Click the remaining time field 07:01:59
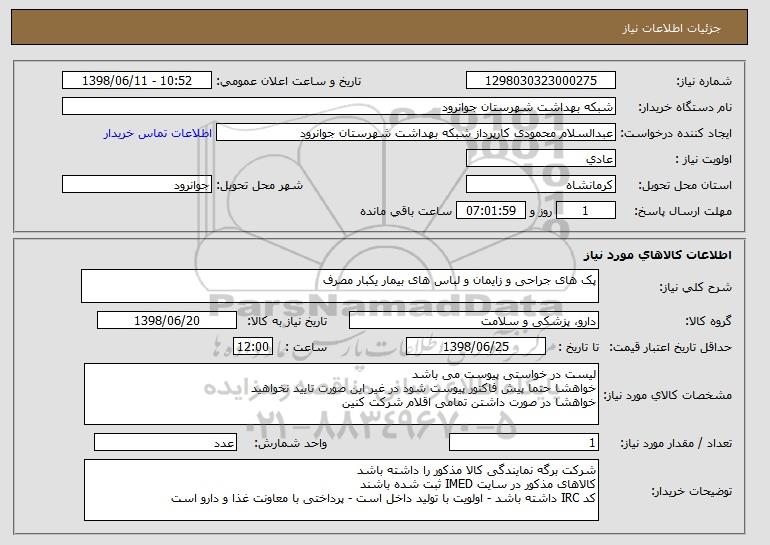The width and height of the screenshot is (770, 545). pyautogui.click(x=491, y=211)
